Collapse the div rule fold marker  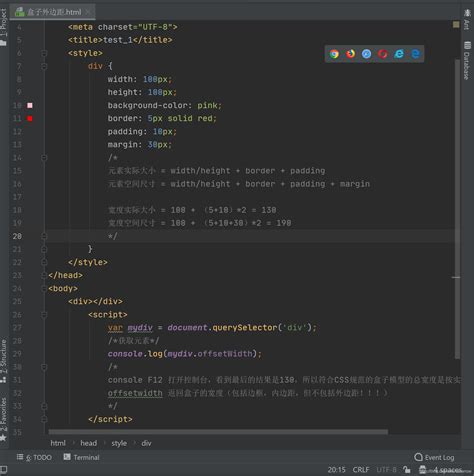[44, 66]
